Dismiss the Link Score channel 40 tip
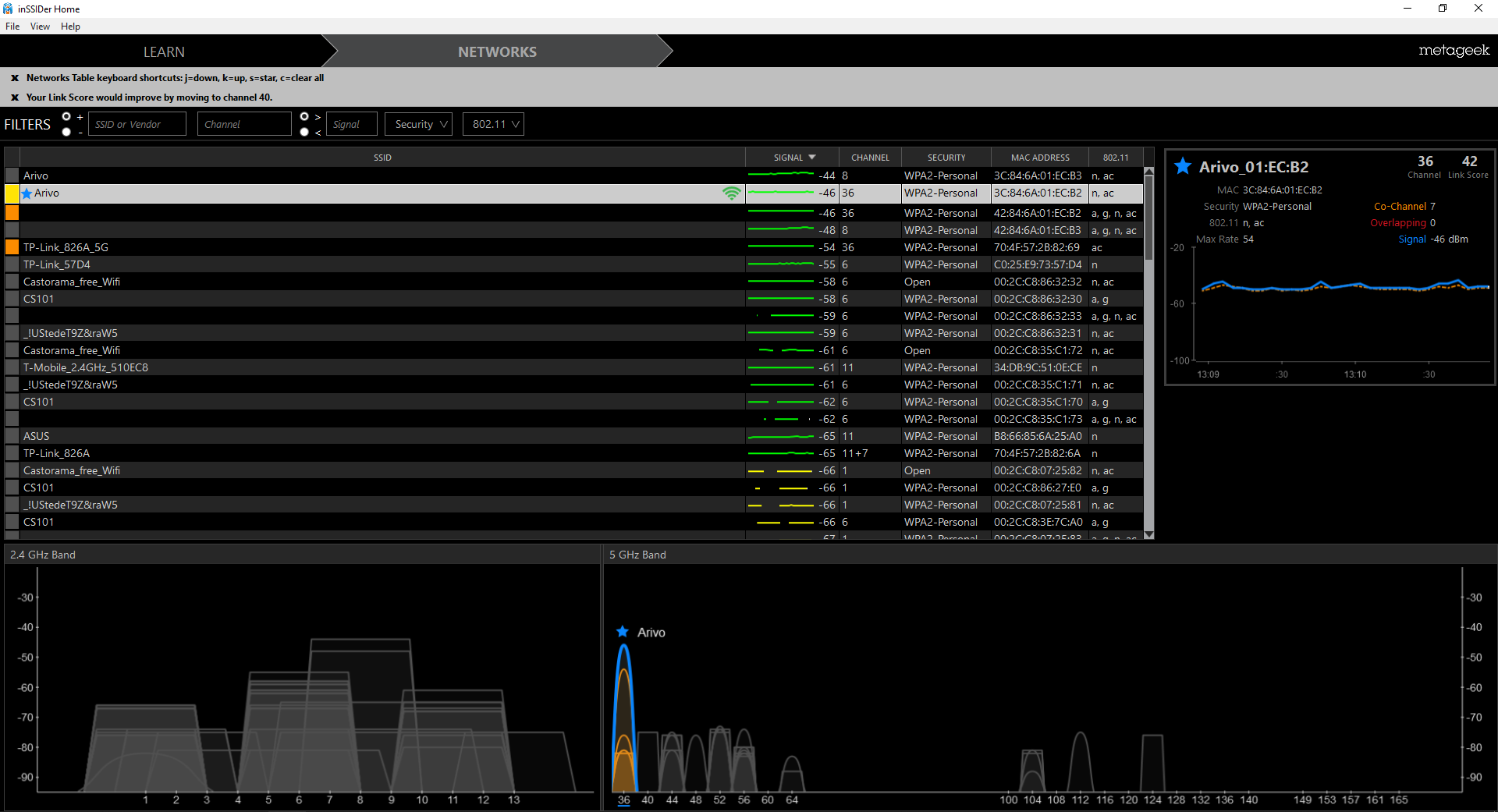 coord(15,98)
